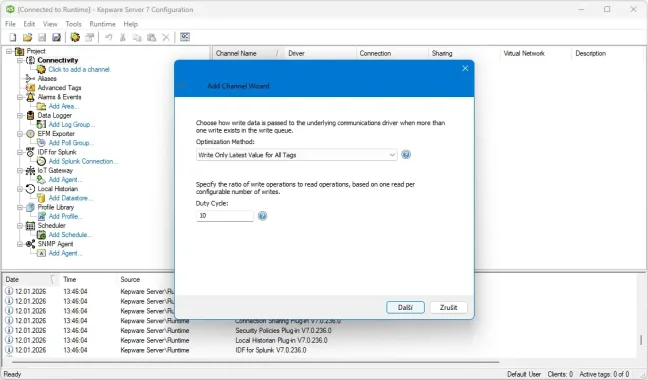Click the Delete X toolbar icon

[x=166, y=38]
